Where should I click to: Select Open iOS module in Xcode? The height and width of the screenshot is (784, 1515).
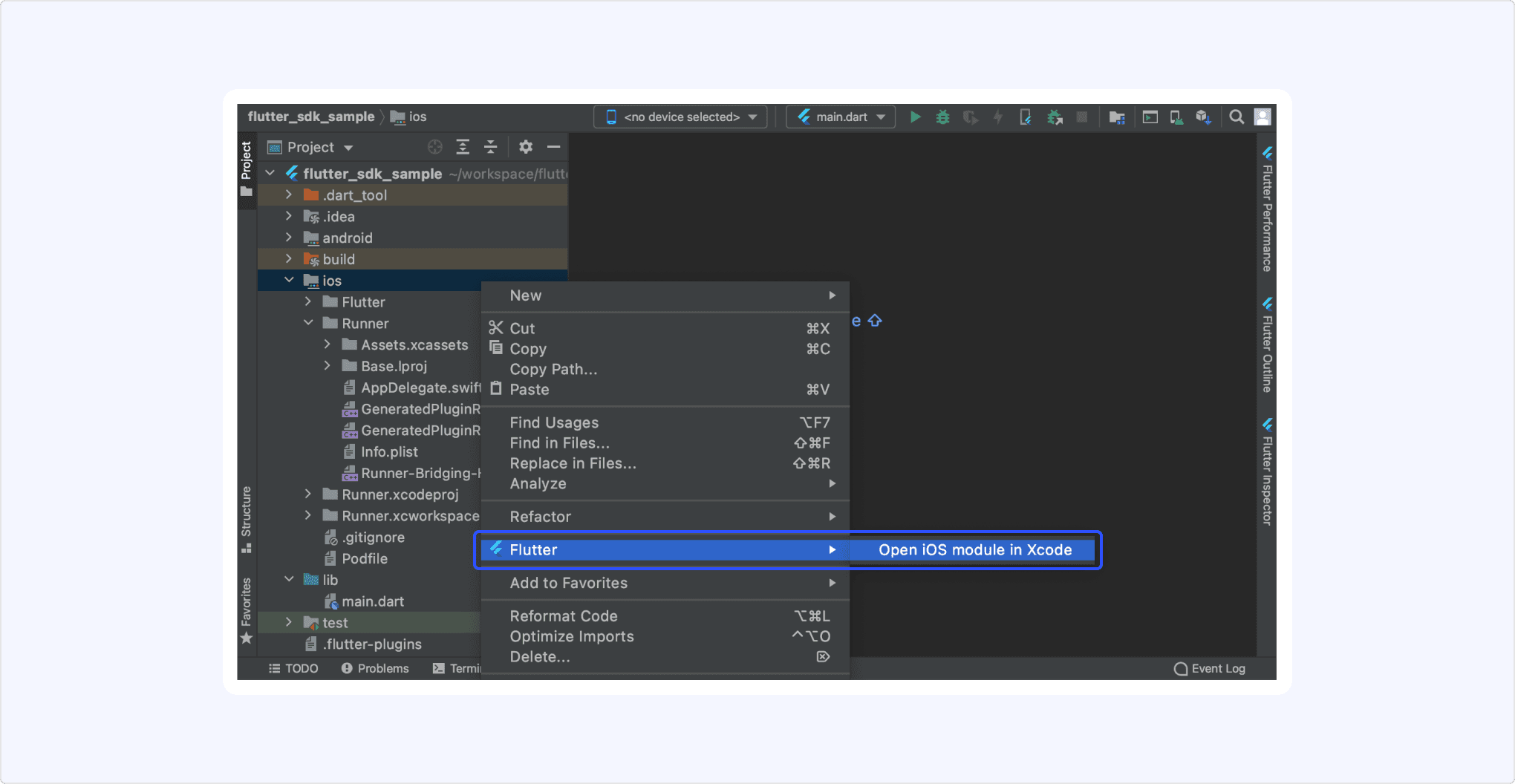pos(974,550)
